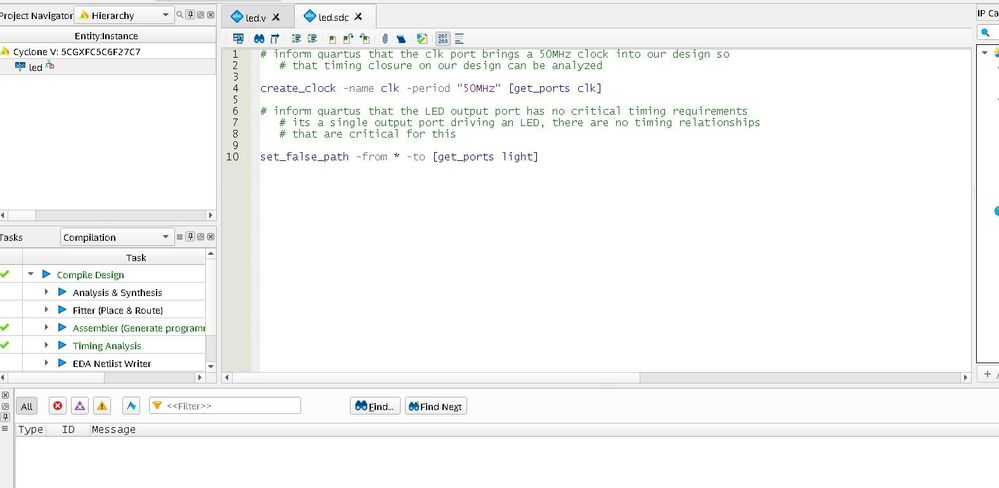
Task: Click the message Filter input field
Action: (230, 406)
